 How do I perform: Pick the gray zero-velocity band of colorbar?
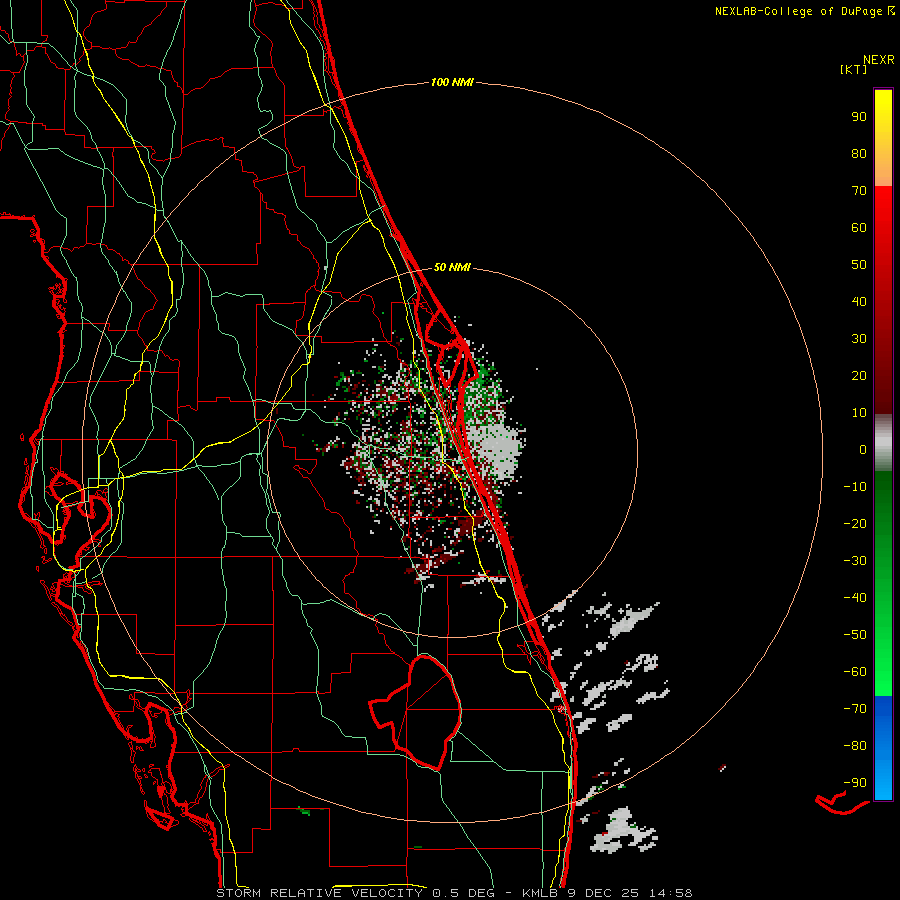pyautogui.click(x=883, y=443)
